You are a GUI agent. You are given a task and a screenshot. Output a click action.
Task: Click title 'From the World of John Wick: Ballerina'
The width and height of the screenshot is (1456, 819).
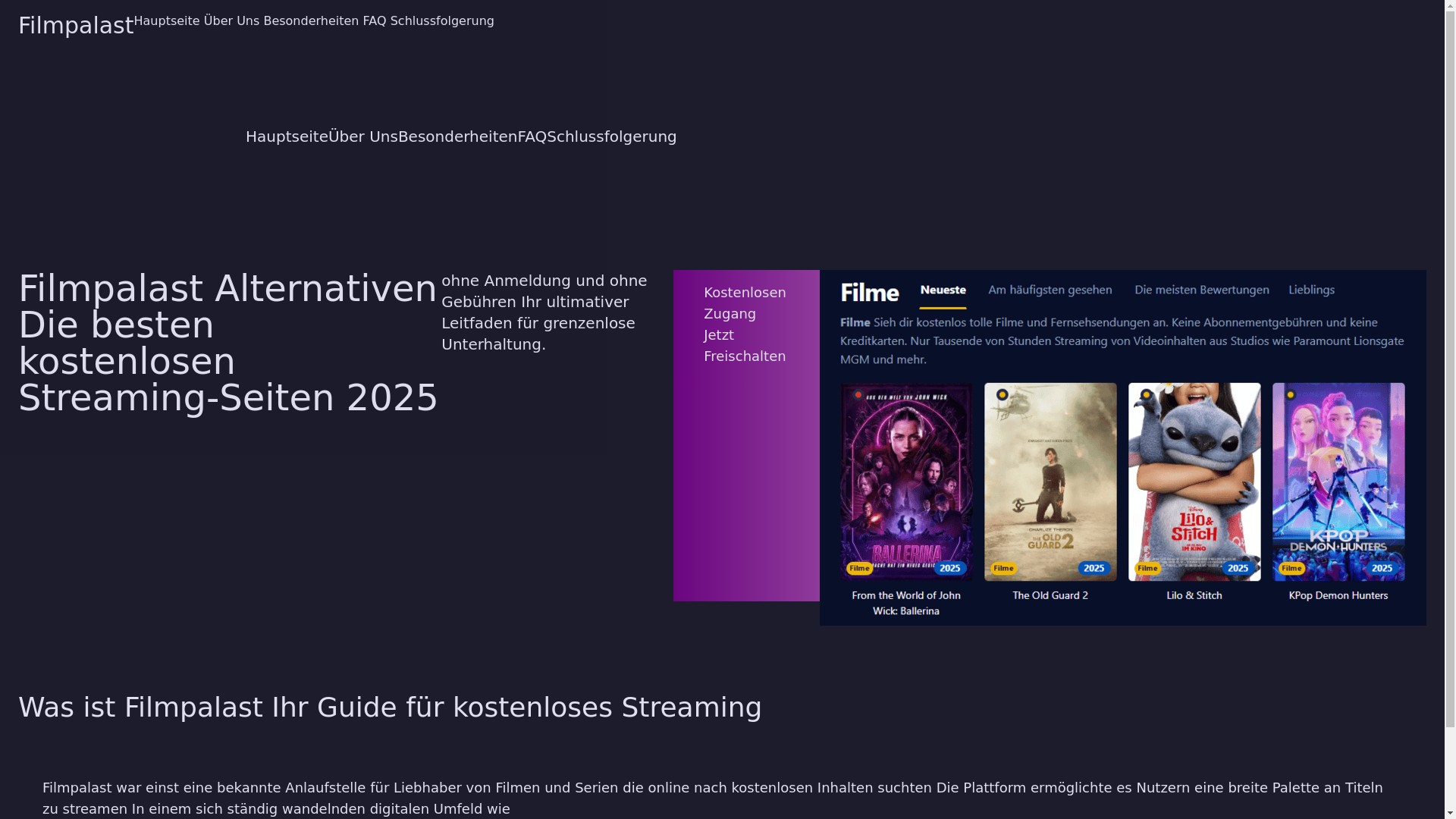pyautogui.click(x=906, y=604)
